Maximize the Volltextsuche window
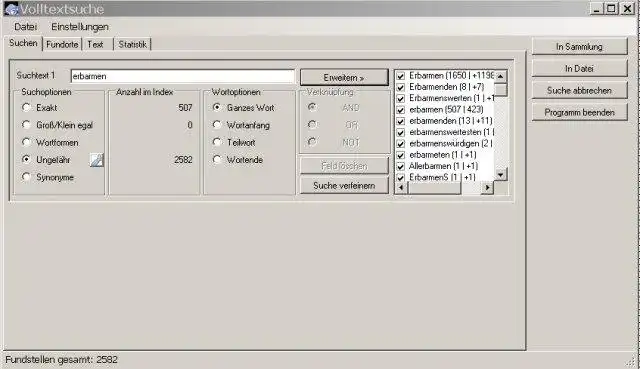640x369 pixels. tap(611, 9)
